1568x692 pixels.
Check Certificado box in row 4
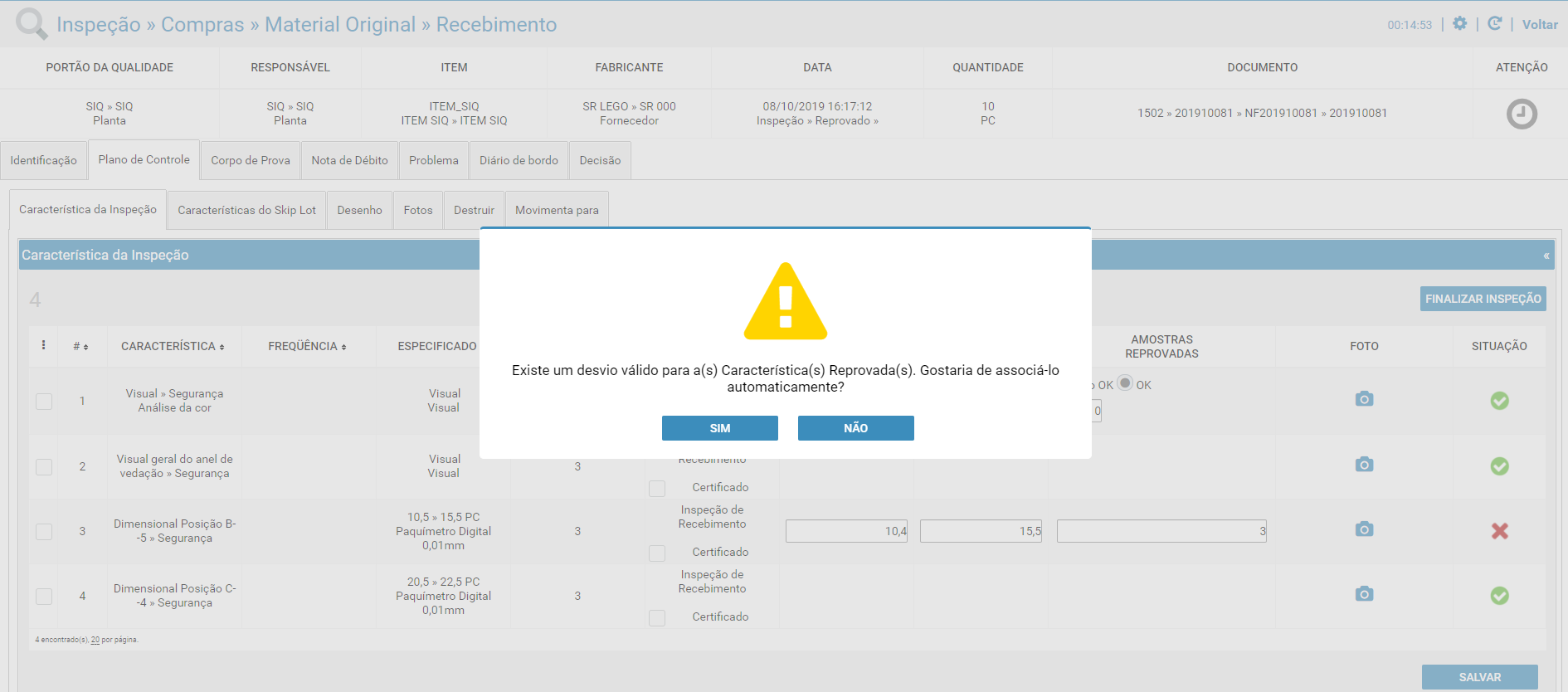[657, 618]
